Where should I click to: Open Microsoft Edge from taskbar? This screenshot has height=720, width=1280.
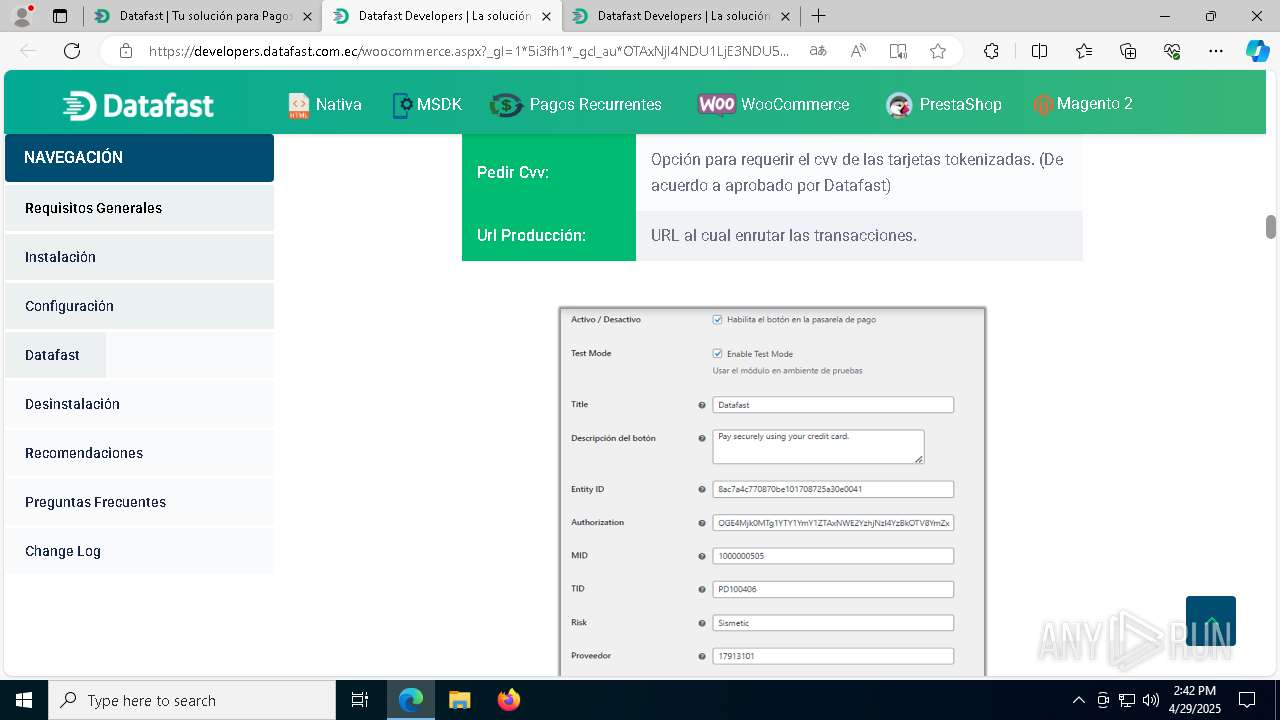pos(411,700)
